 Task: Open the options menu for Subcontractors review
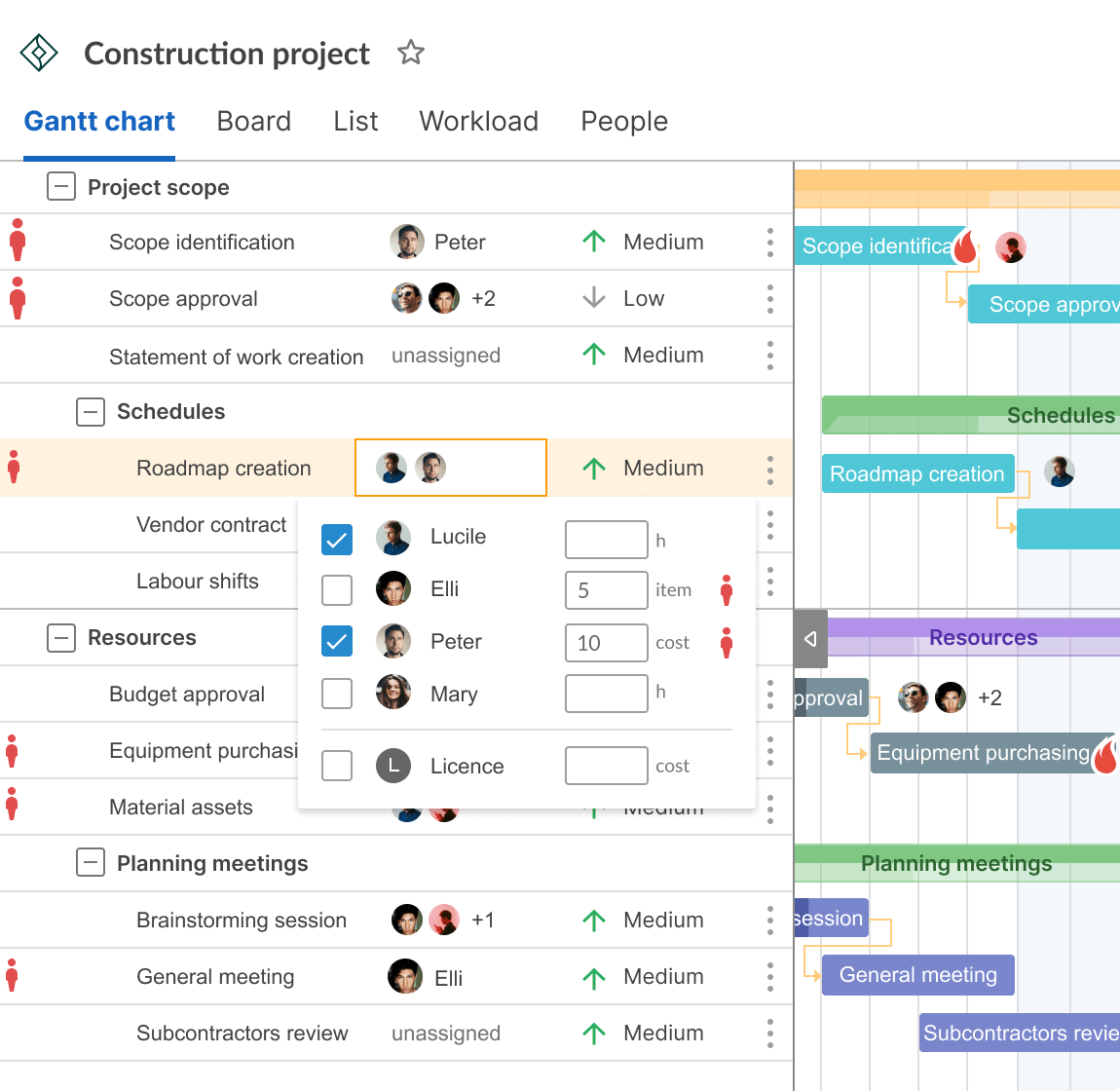click(769, 1033)
